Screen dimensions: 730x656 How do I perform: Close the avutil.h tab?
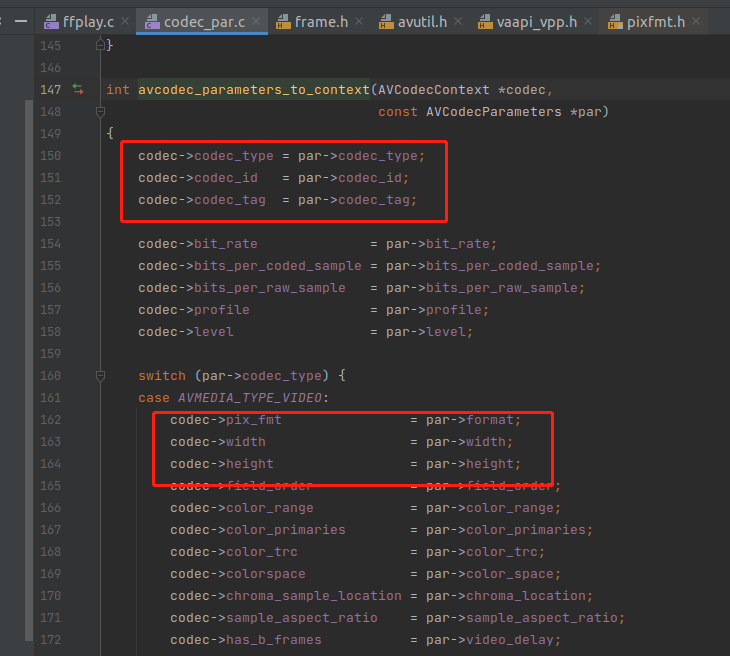458,21
